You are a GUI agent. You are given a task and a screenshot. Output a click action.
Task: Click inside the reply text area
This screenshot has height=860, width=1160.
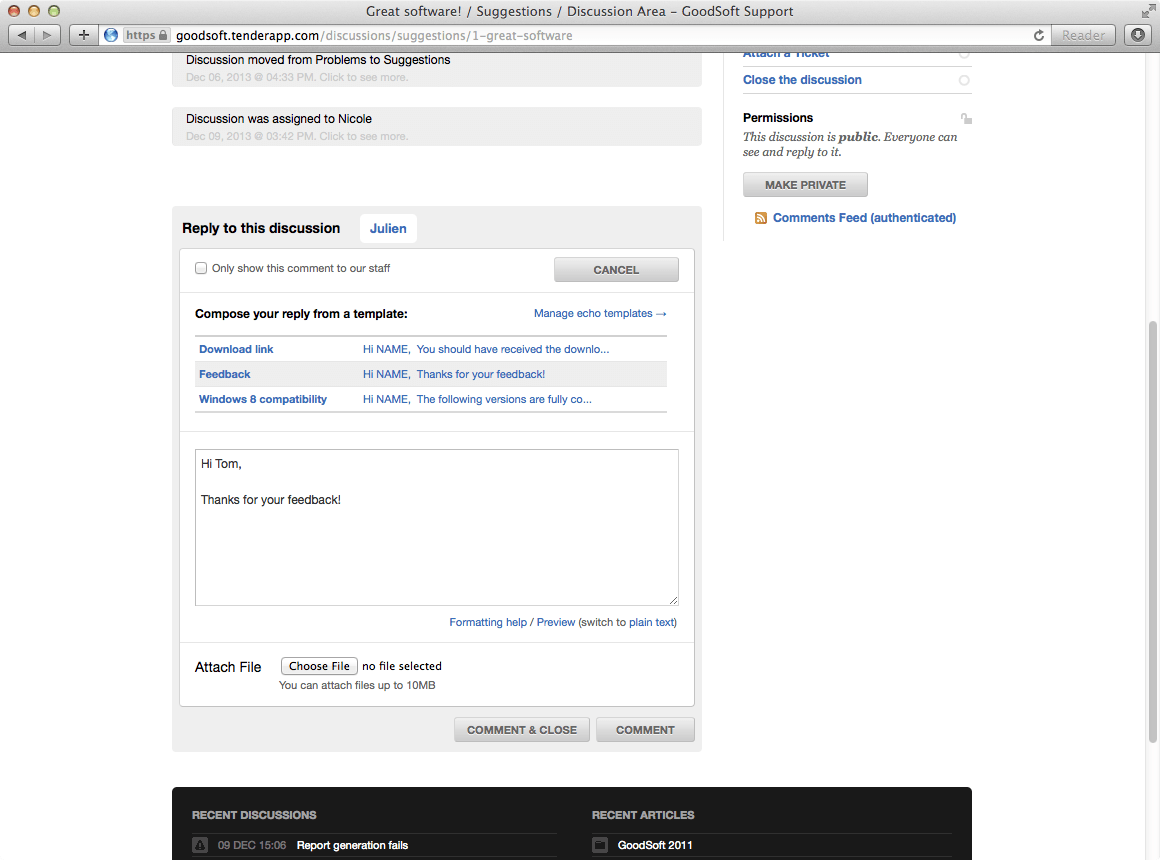pyautogui.click(x=436, y=527)
